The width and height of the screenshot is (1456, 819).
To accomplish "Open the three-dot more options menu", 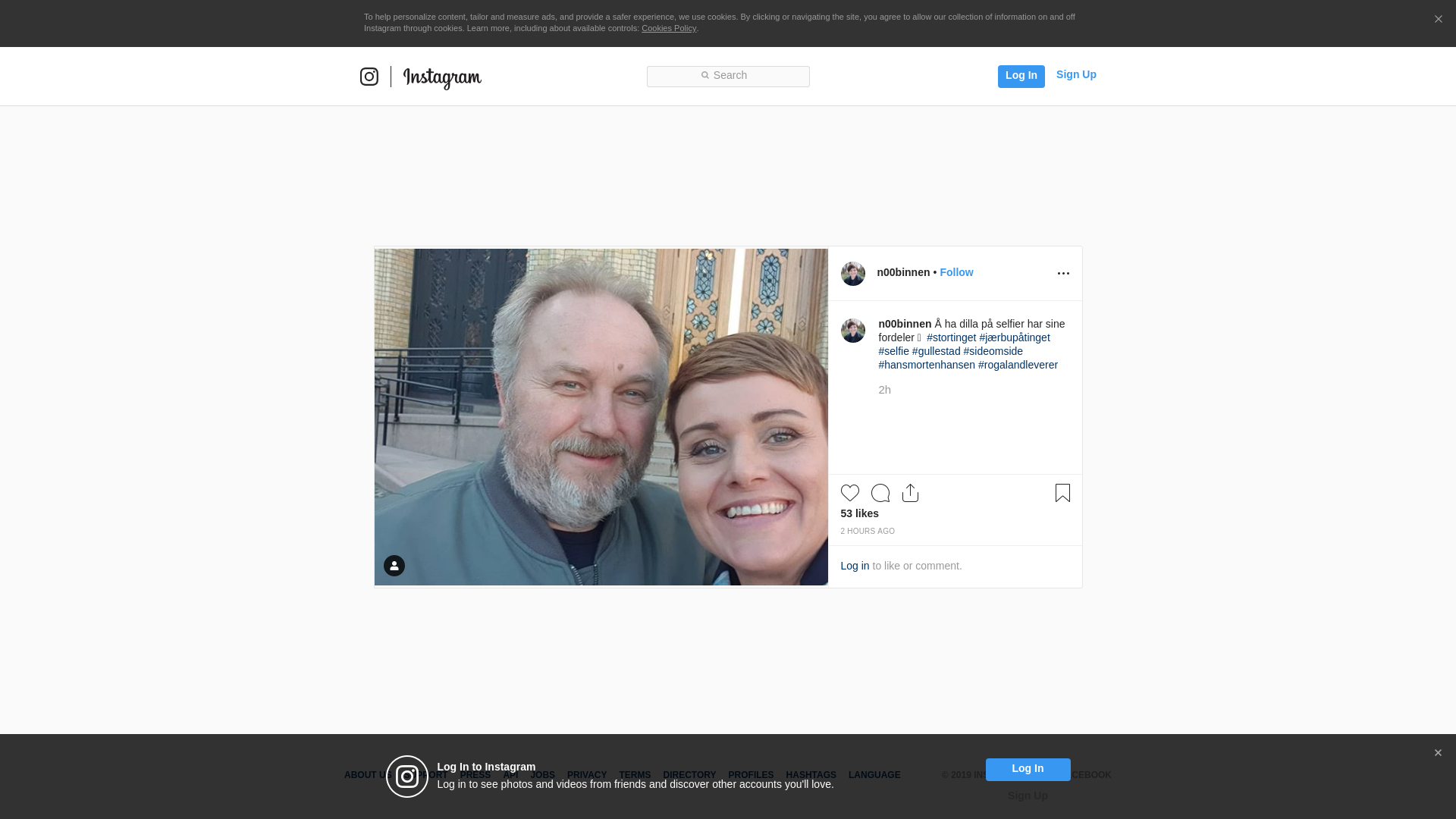I will click(1063, 274).
